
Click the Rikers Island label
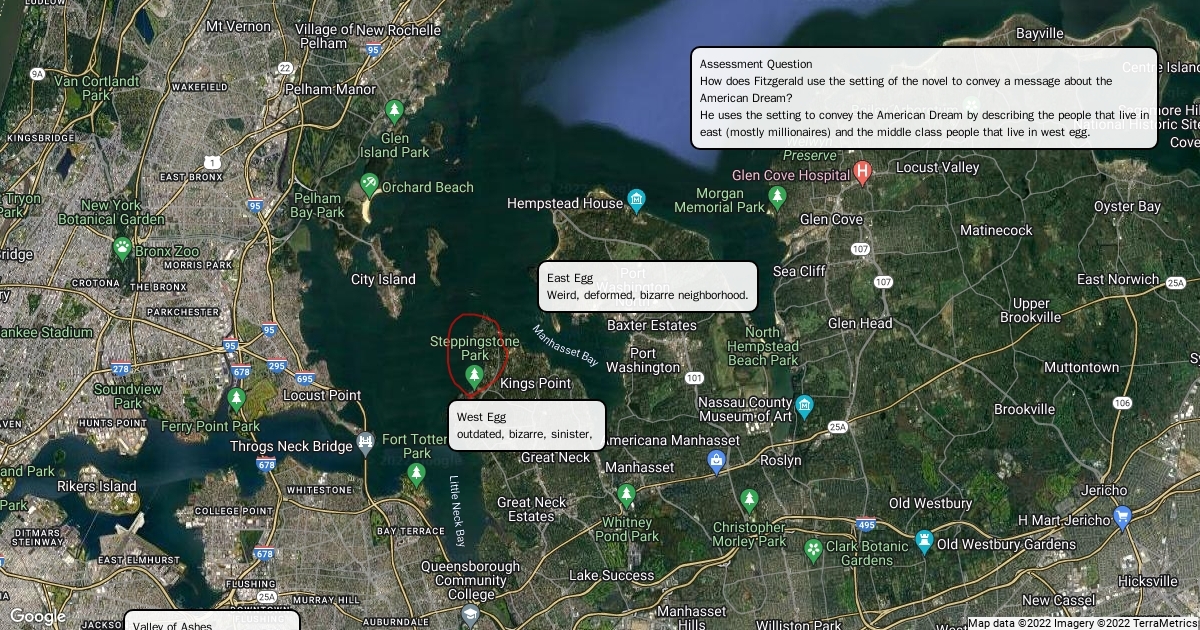tap(97, 486)
